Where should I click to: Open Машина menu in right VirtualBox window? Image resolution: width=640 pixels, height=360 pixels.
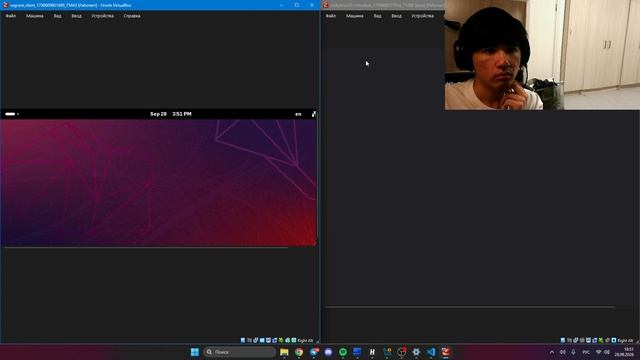click(355, 16)
